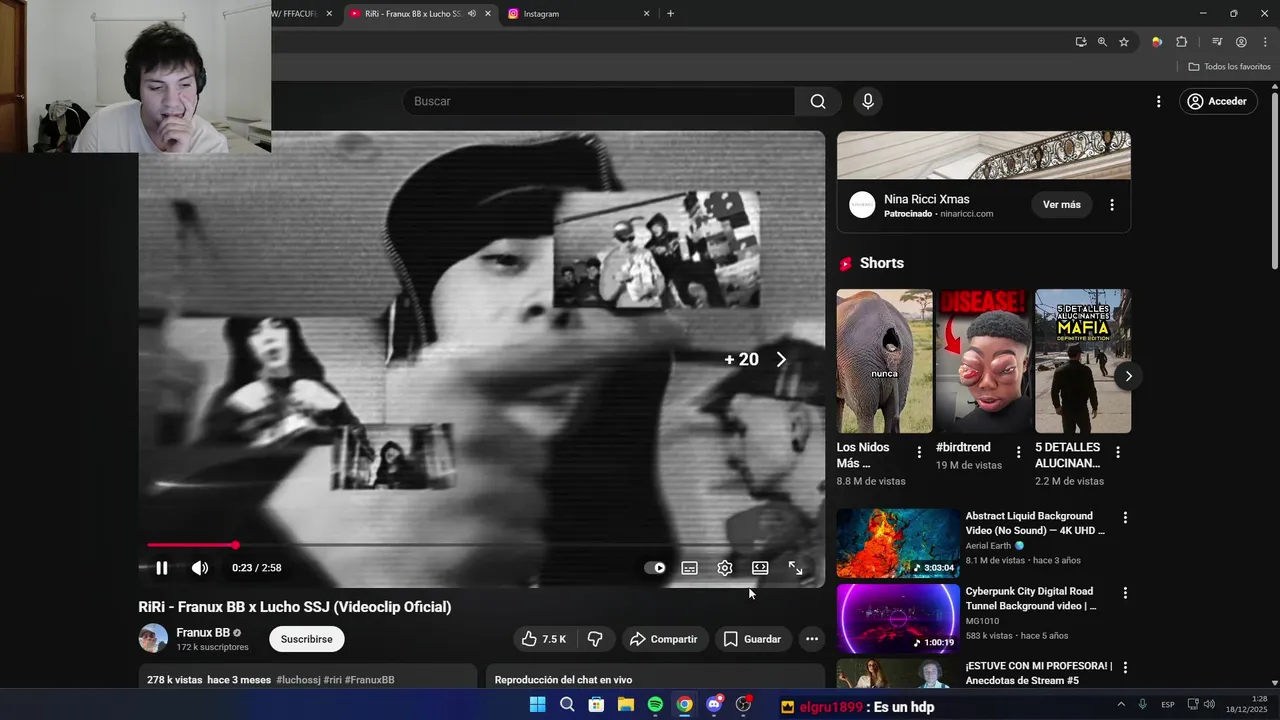Dislike the video with thumbs down
Screen dimensions: 1280x720
coord(595,639)
